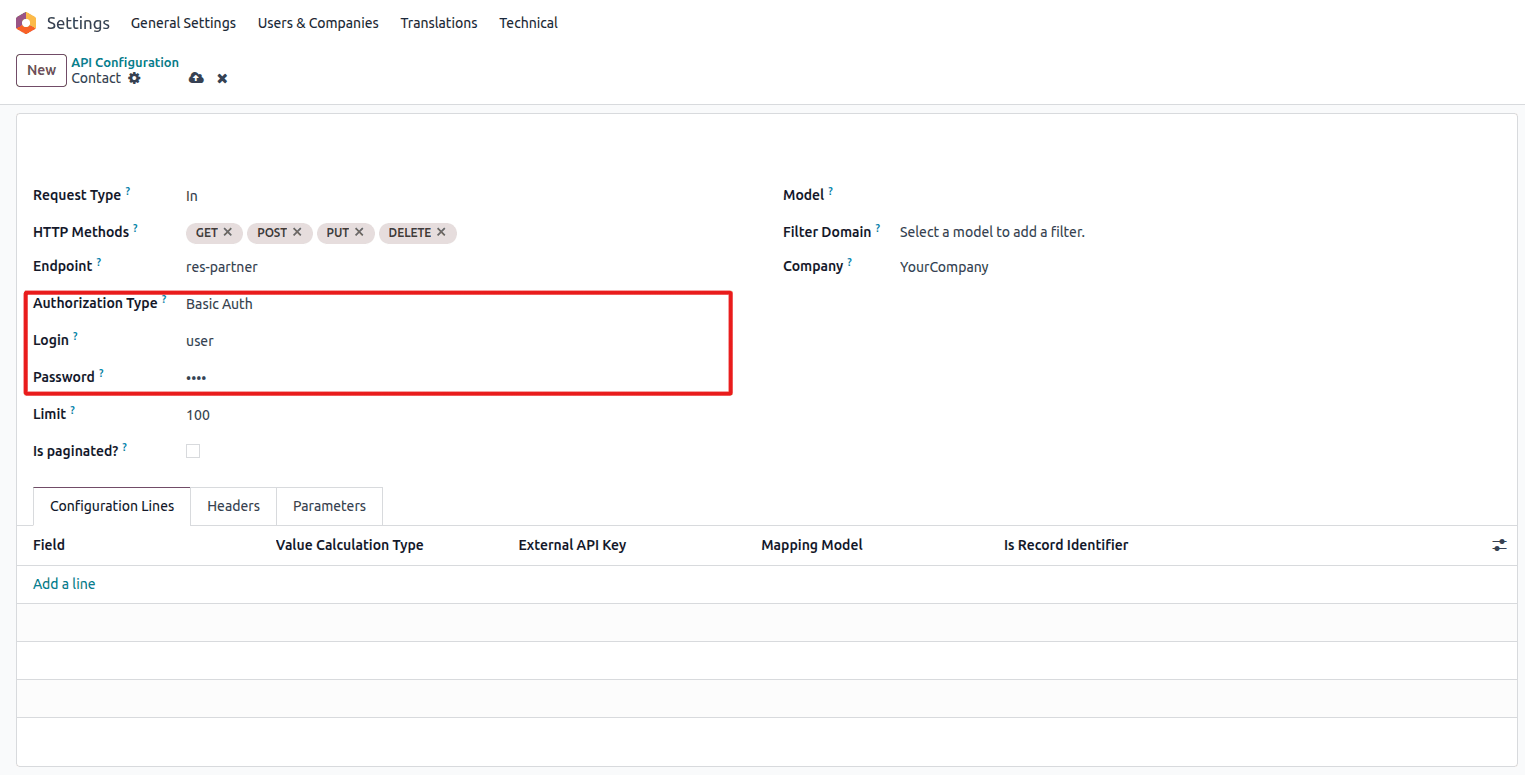Open the Technical menu
The image size is (1525, 775).
[528, 23]
